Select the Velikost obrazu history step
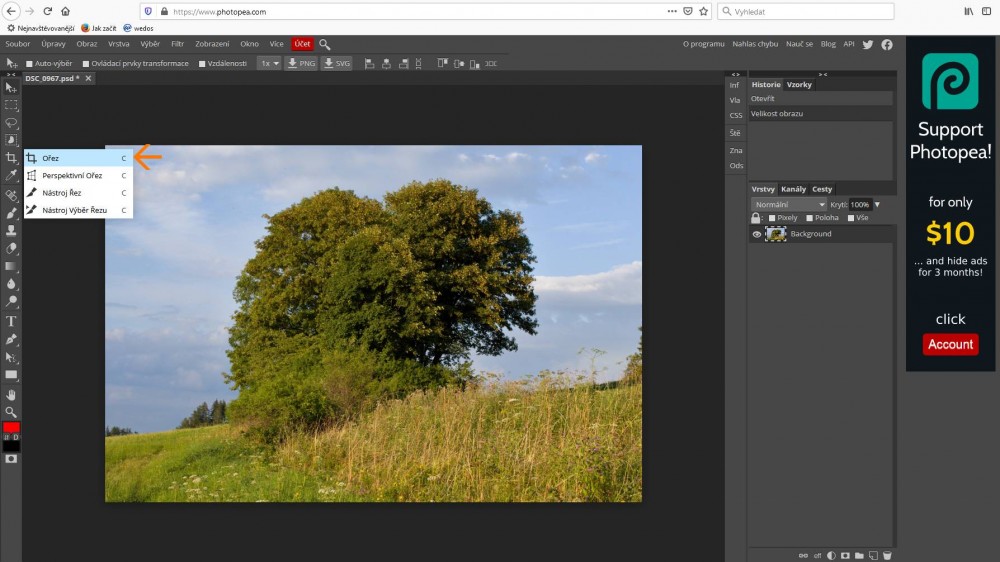This screenshot has width=1000, height=562. (x=777, y=114)
